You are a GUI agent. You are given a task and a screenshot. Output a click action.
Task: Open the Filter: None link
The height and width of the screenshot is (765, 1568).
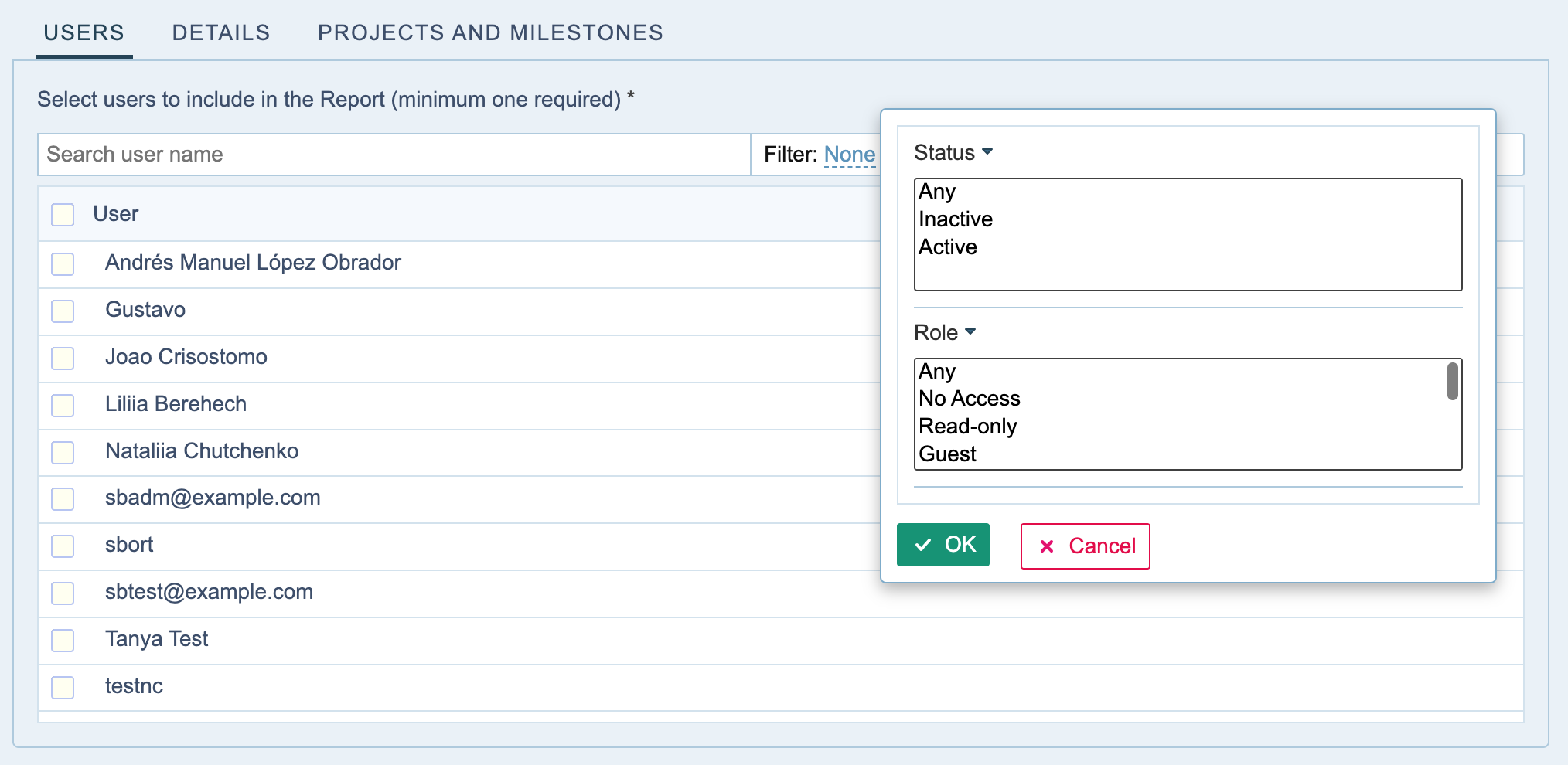coord(849,155)
